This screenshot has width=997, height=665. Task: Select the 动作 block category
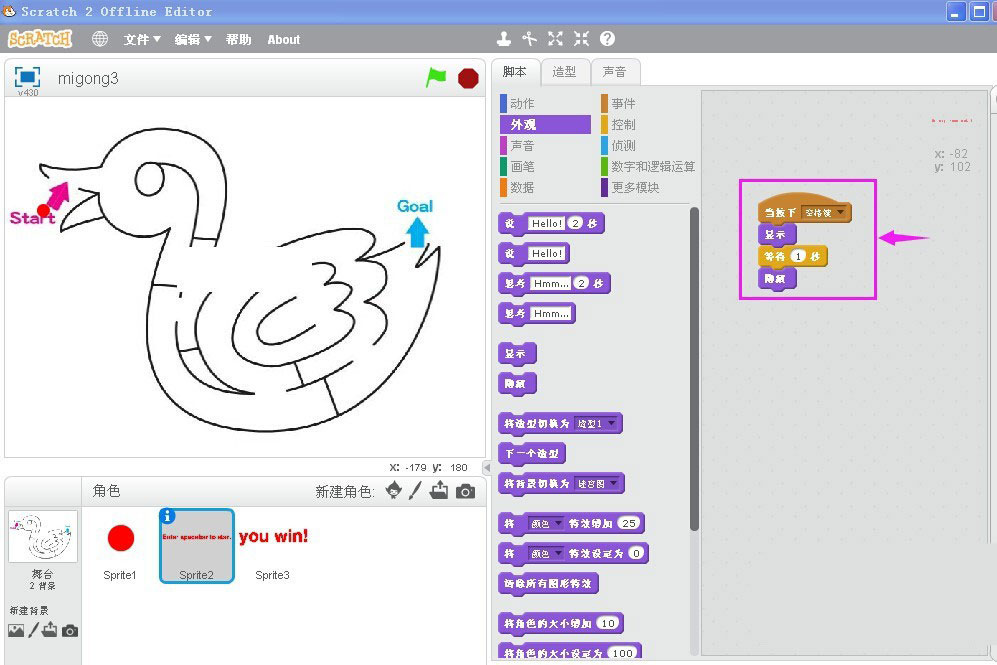pos(545,103)
